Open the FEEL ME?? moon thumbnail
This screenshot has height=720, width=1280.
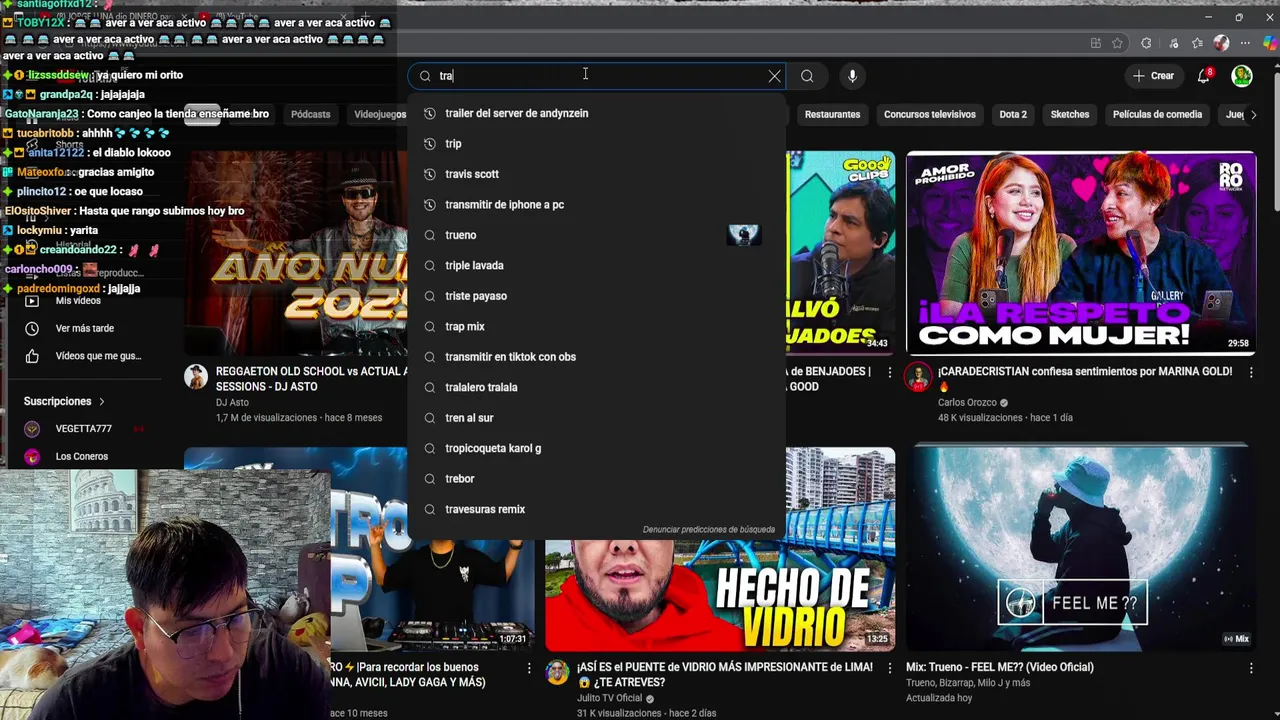point(1081,549)
